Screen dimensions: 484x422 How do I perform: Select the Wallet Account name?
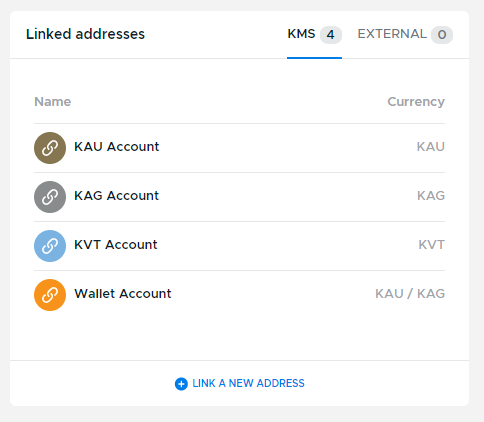(x=123, y=294)
